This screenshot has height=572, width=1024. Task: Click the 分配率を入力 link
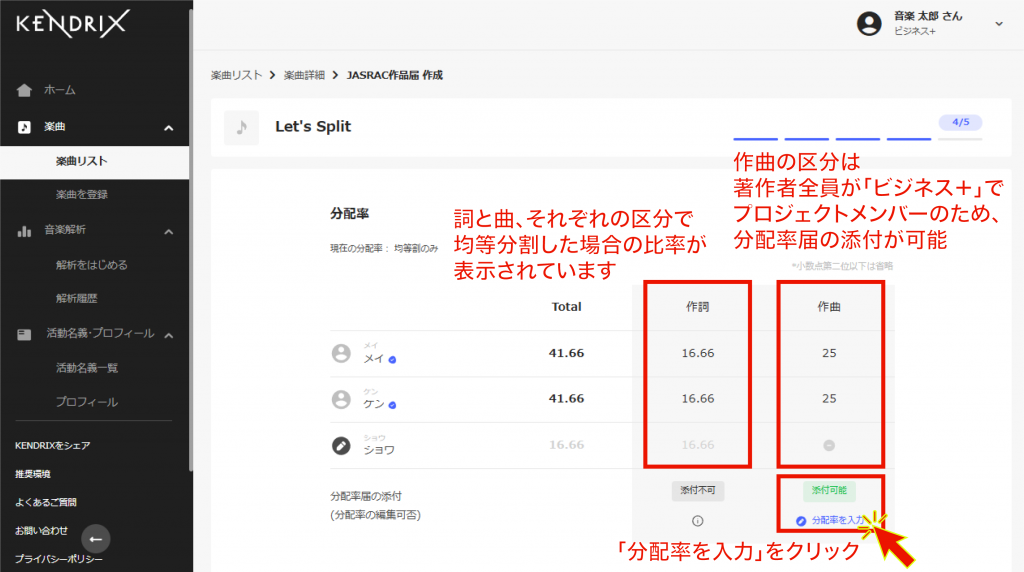click(836, 521)
